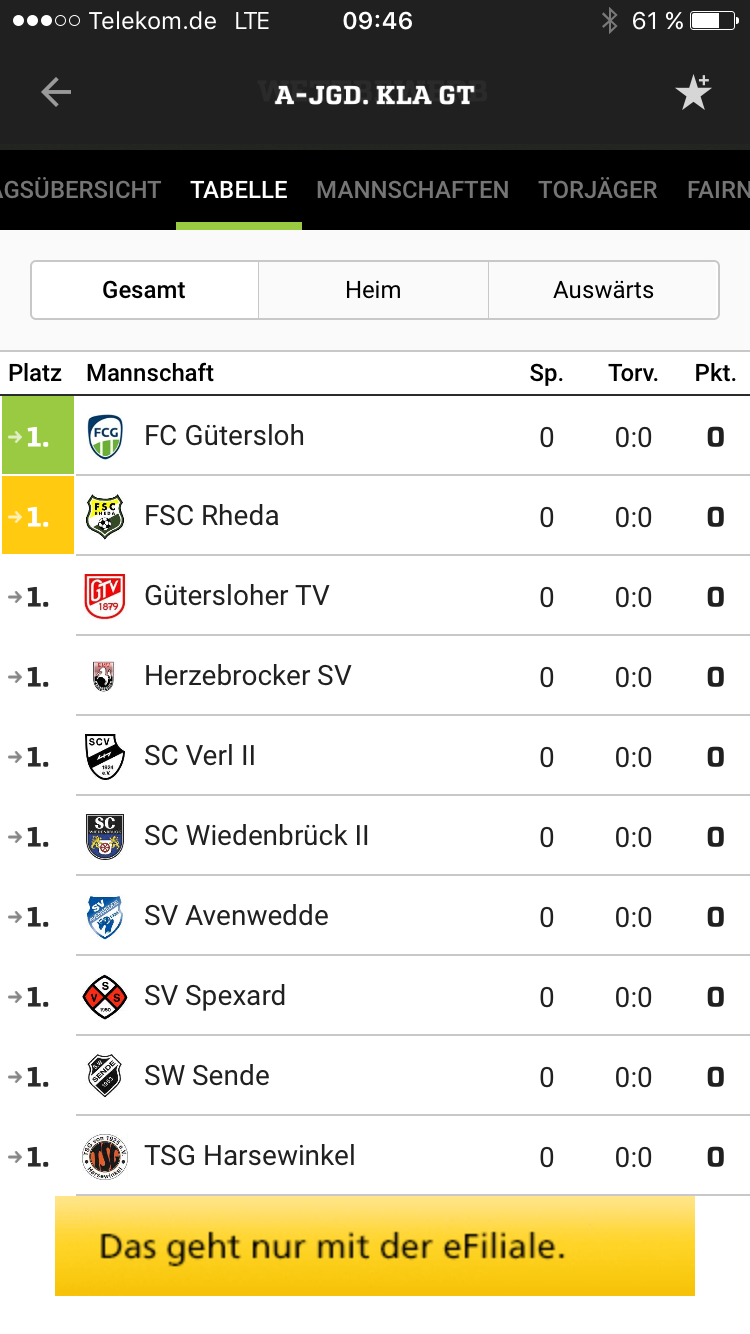This screenshot has width=750, height=1334.
Task: Tap the SV Avenwedde blue crest
Action: (x=105, y=916)
